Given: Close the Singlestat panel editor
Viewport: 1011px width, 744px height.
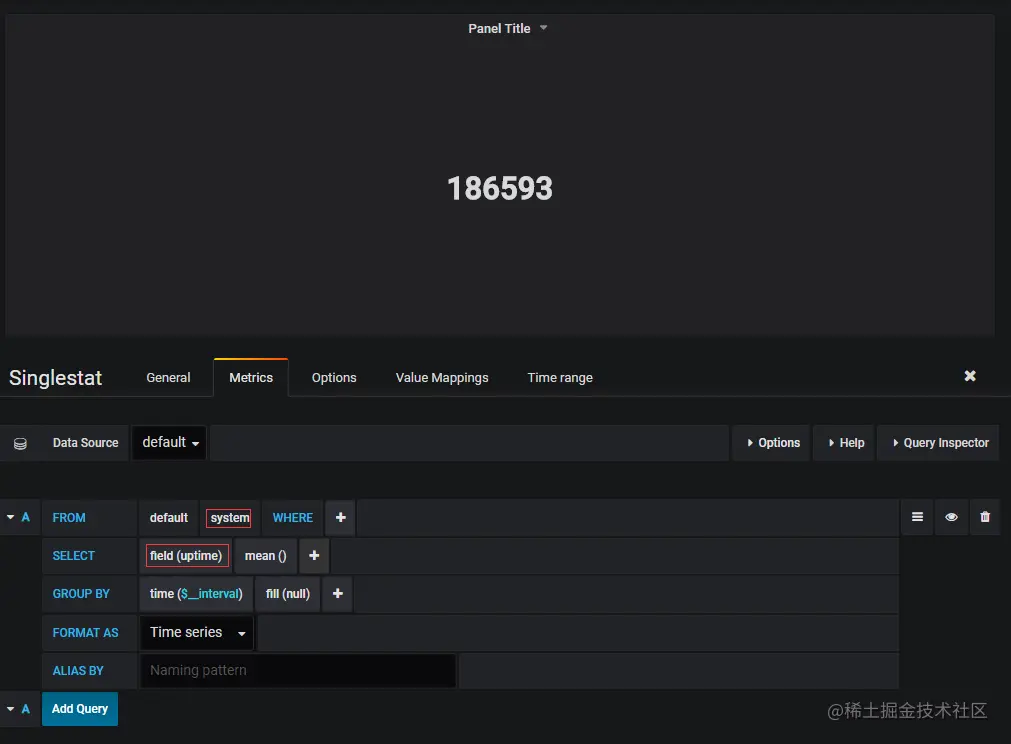Looking at the screenshot, I should [x=970, y=376].
